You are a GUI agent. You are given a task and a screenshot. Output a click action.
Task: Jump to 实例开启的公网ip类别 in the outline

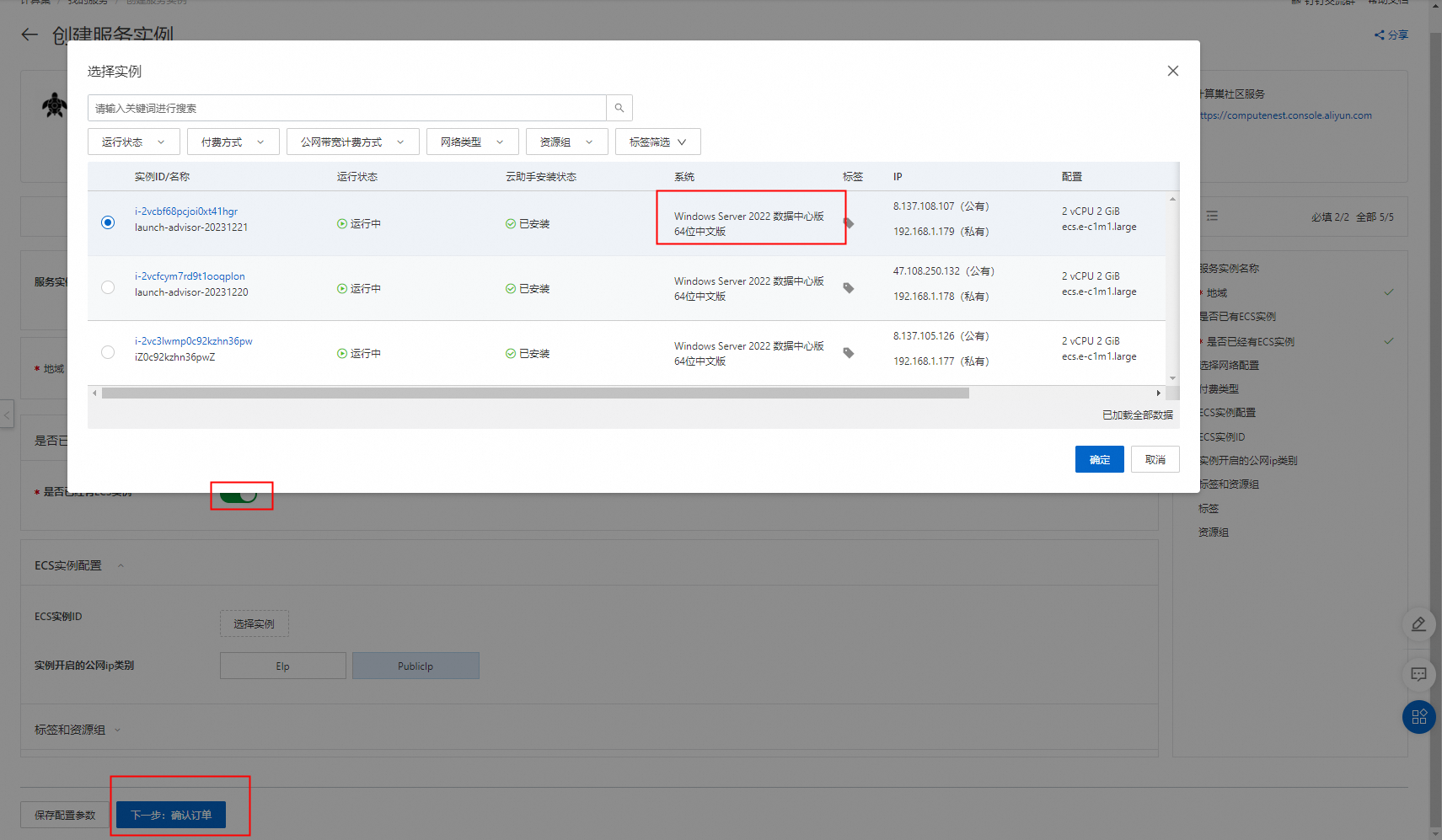[1248, 460]
